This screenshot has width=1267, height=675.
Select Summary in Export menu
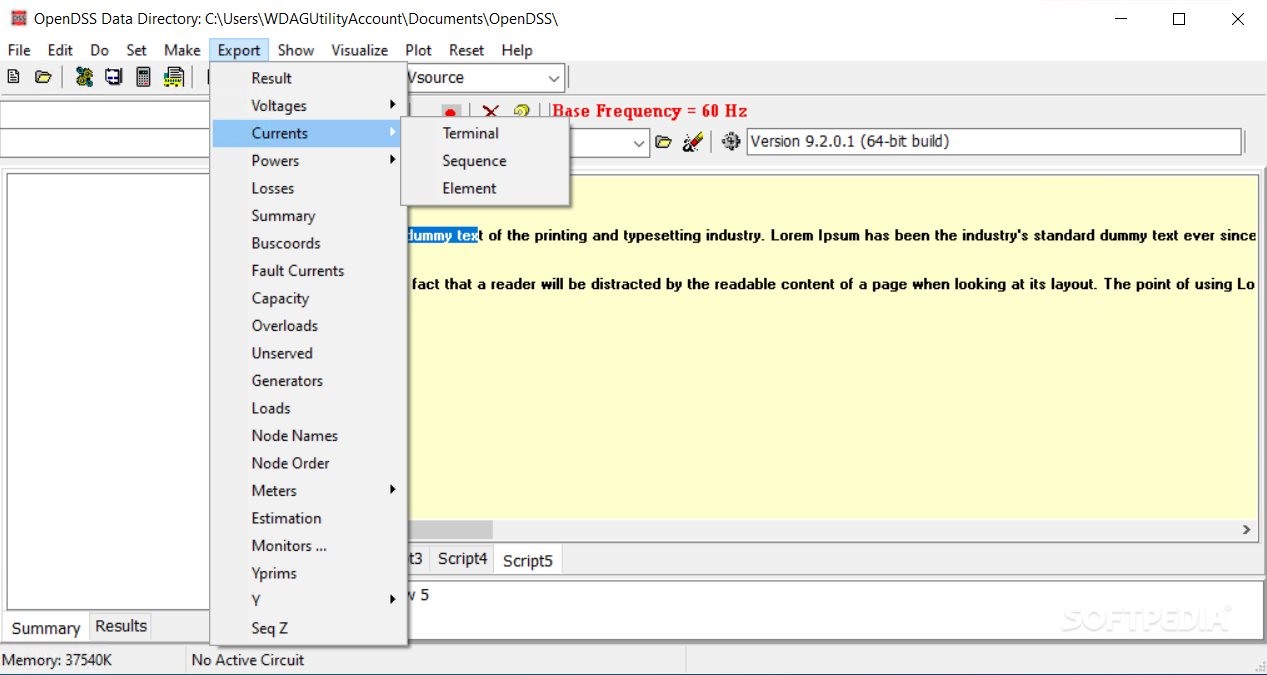coord(309,216)
